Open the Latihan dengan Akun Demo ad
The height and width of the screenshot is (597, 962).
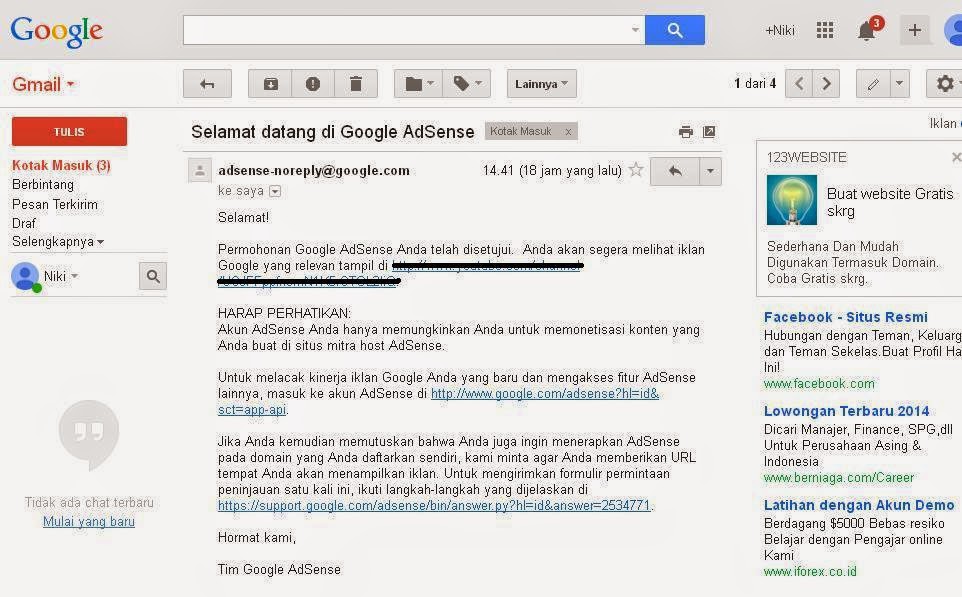tap(859, 505)
